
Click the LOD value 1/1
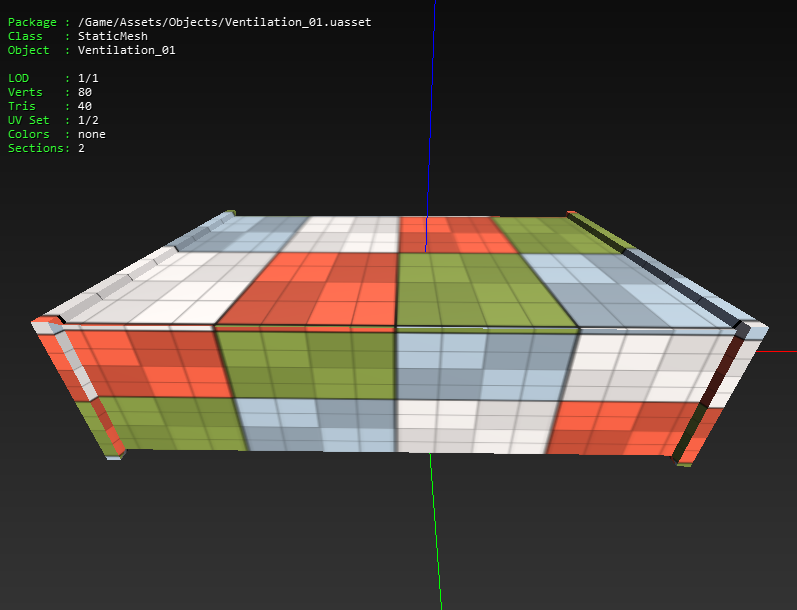(x=88, y=78)
